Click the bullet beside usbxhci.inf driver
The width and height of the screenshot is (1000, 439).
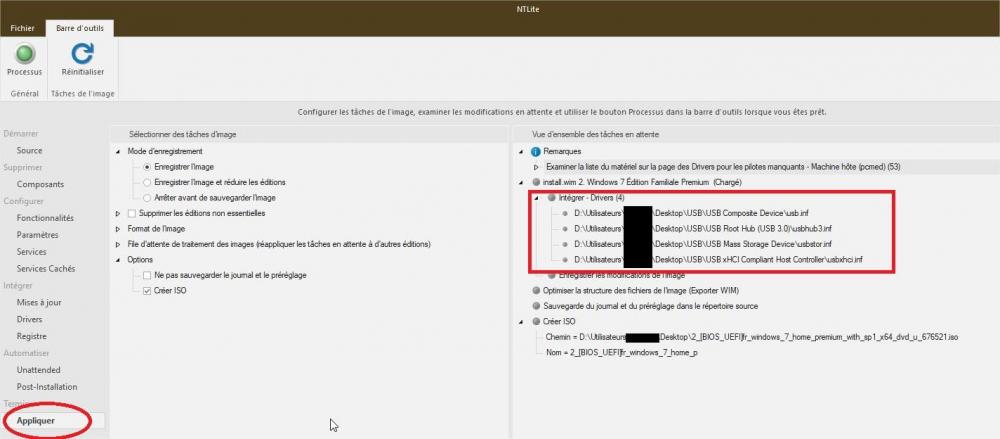pyautogui.click(x=565, y=260)
